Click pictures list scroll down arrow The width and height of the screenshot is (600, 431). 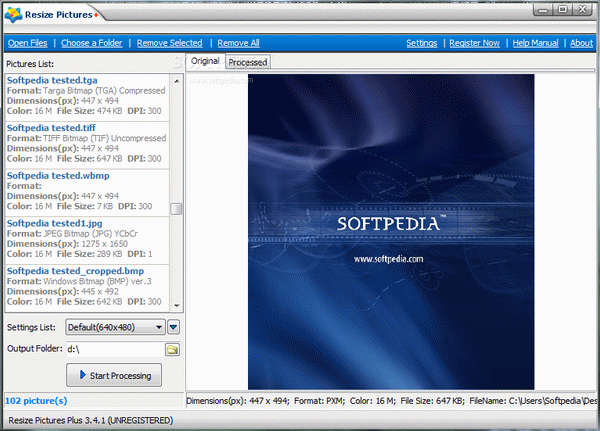pyautogui.click(x=176, y=305)
